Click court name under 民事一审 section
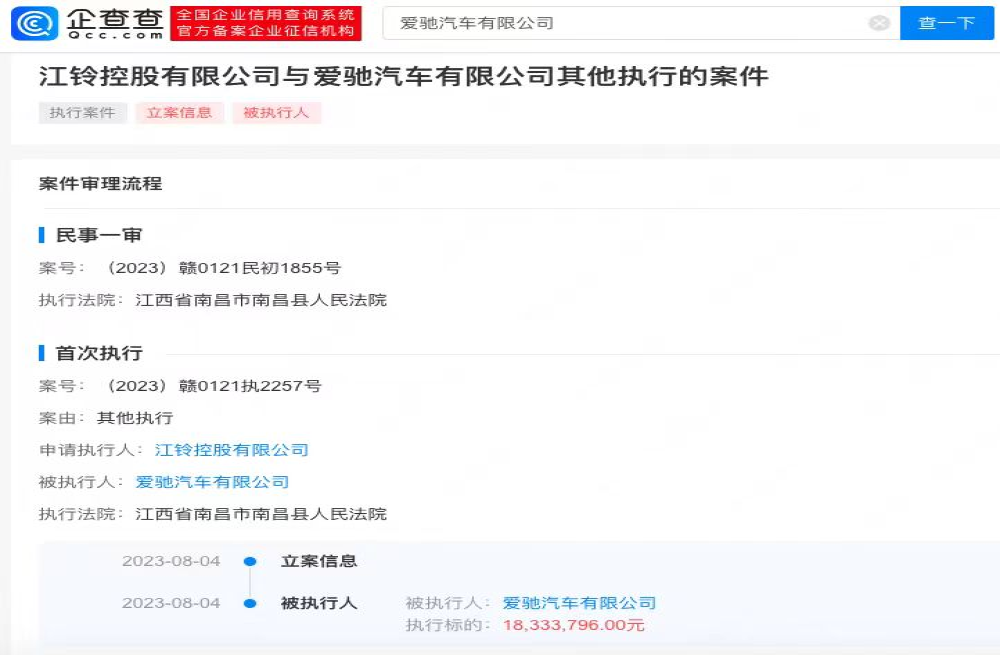 point(261,300)
